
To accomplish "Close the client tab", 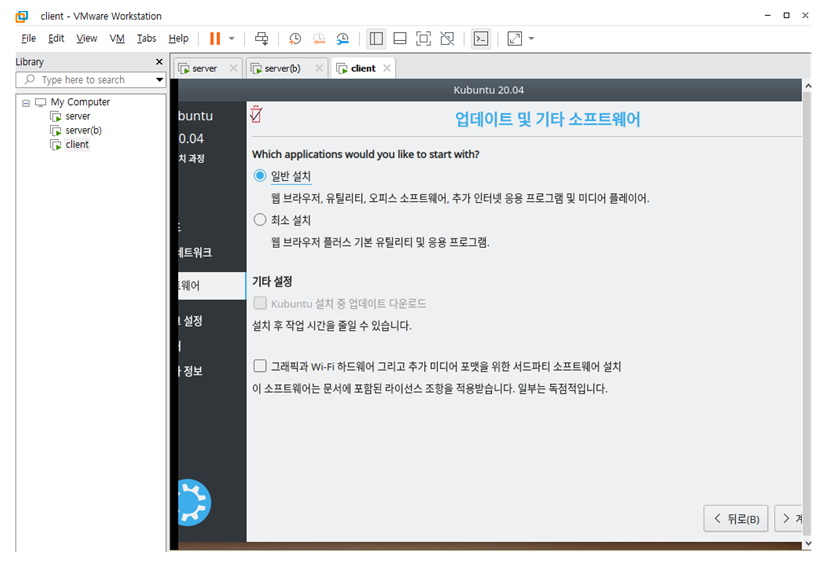I will pyautogui.click(x=387, y=68).
